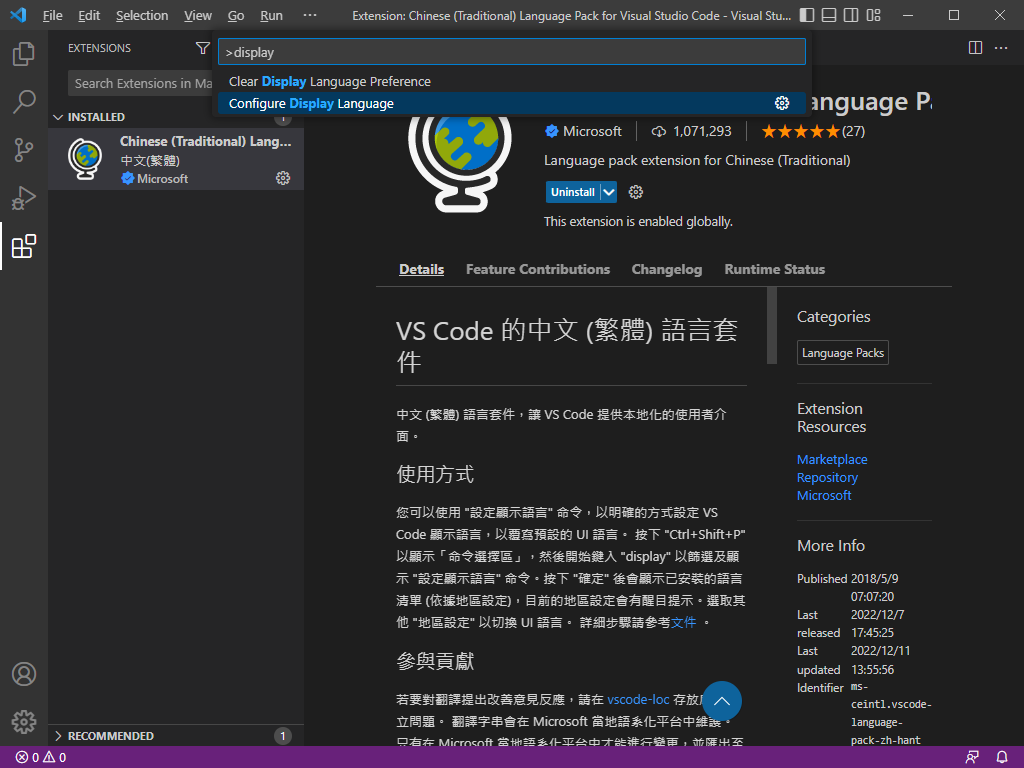1024x768 pixels.
Task: Select Clear Display Language Preference command
Action: tap(512, 82)
